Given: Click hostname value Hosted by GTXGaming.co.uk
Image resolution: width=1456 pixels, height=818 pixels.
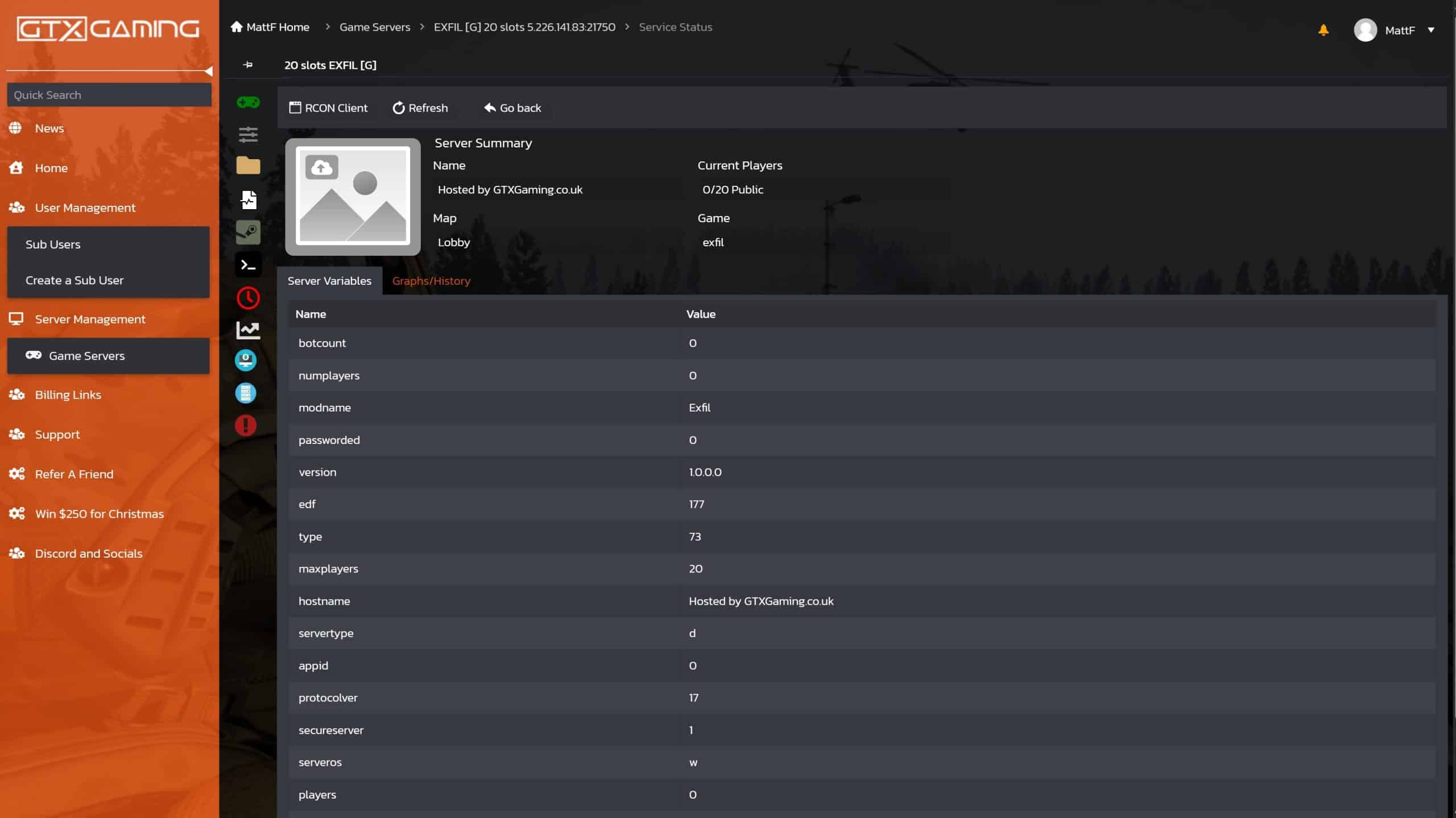Looking at the screenshot, I should [761, 601].
